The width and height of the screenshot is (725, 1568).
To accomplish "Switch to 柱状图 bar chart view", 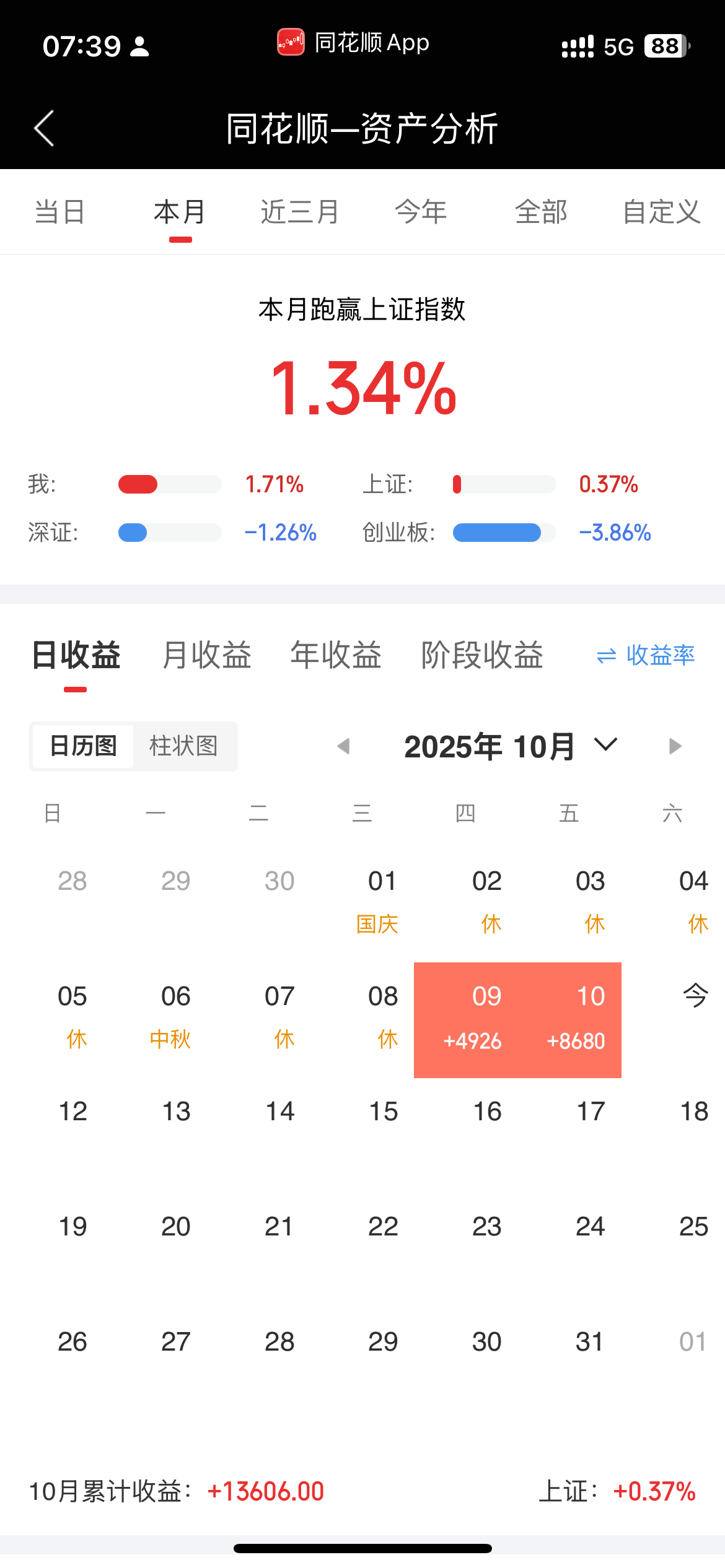I will [184, 746].
